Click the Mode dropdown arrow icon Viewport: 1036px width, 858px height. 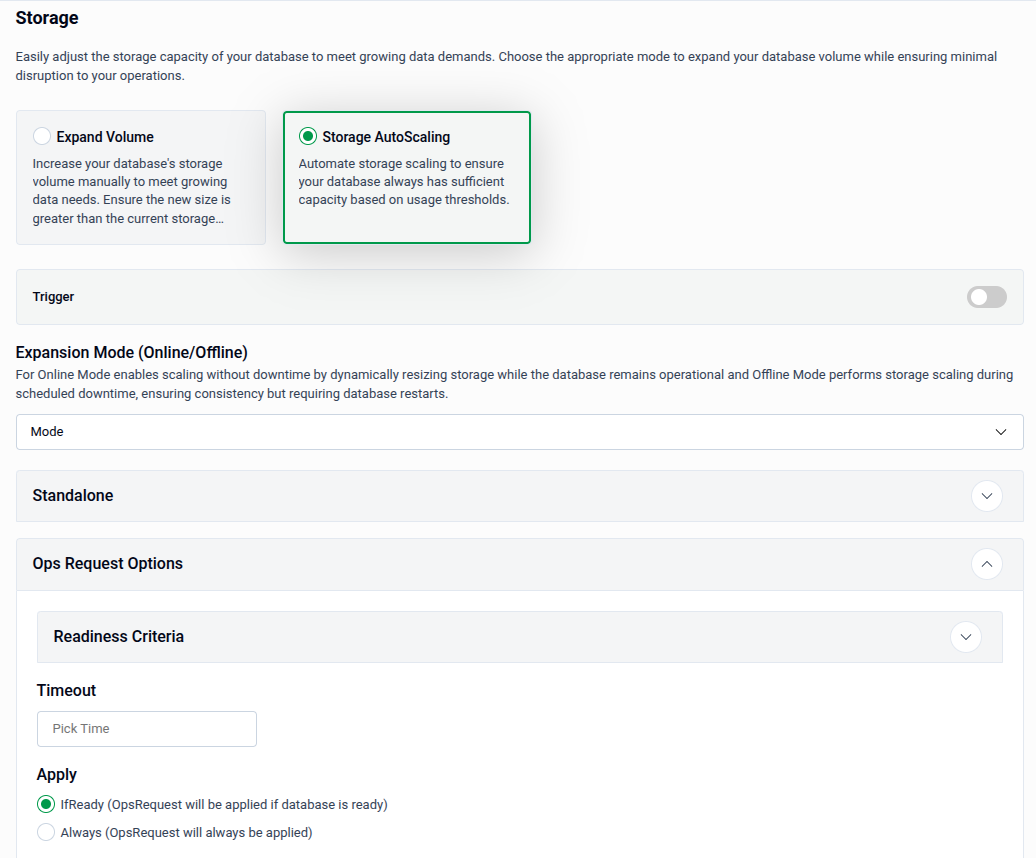pos(1001,431)
